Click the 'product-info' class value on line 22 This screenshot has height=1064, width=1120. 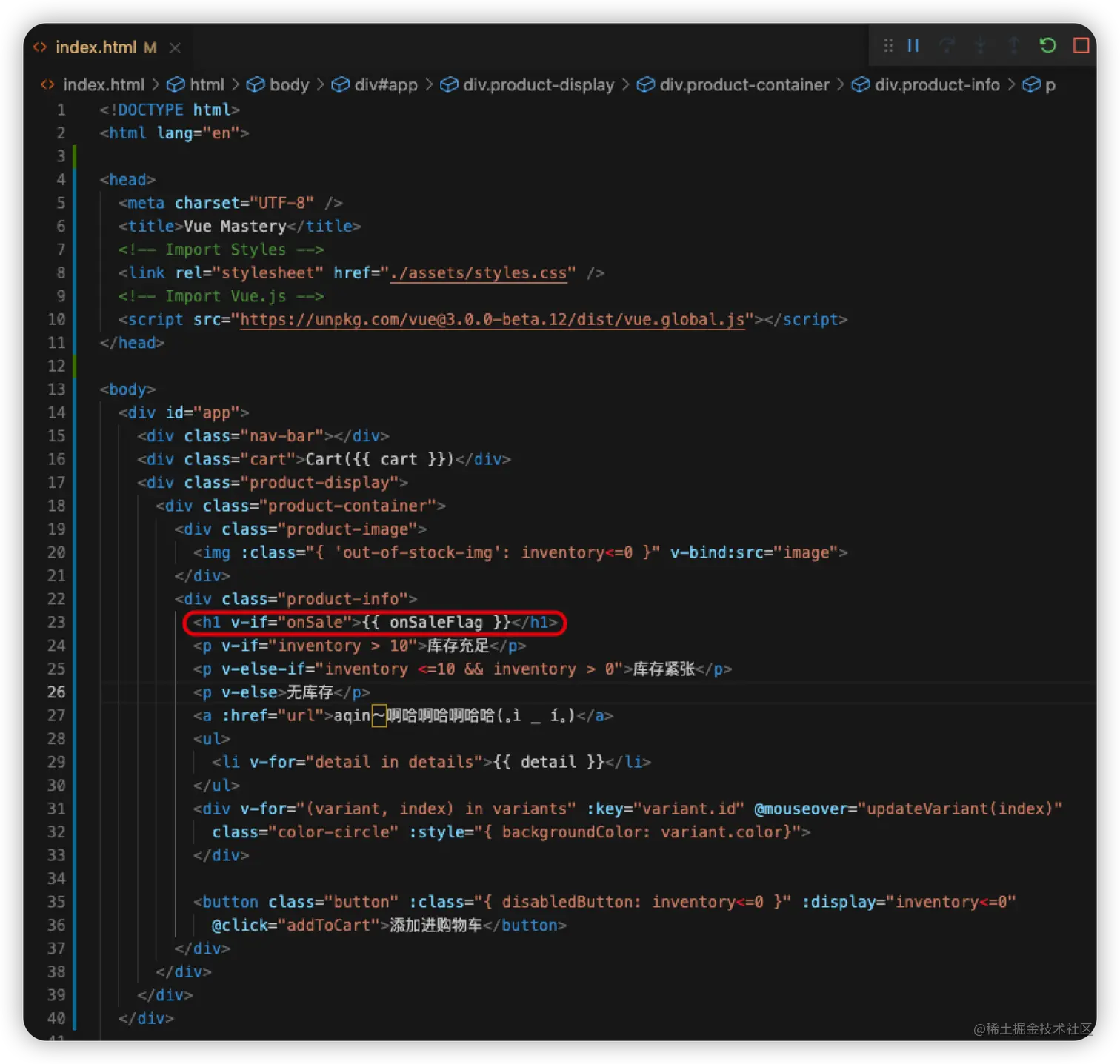point(342,599)
